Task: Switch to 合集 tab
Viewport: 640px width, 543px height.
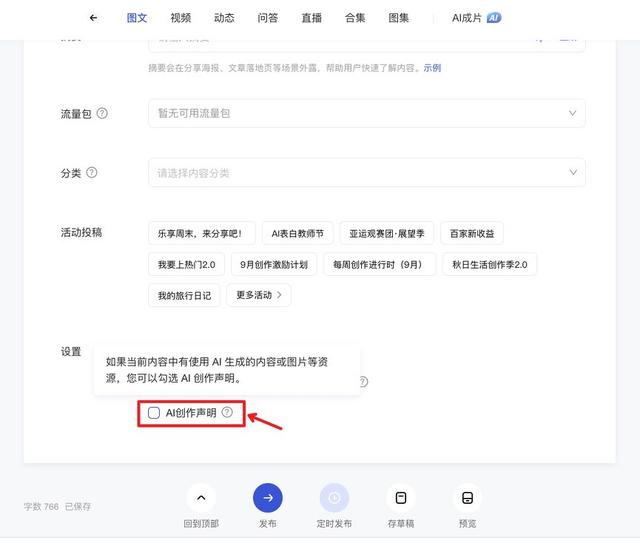Action: coord(355,18)
